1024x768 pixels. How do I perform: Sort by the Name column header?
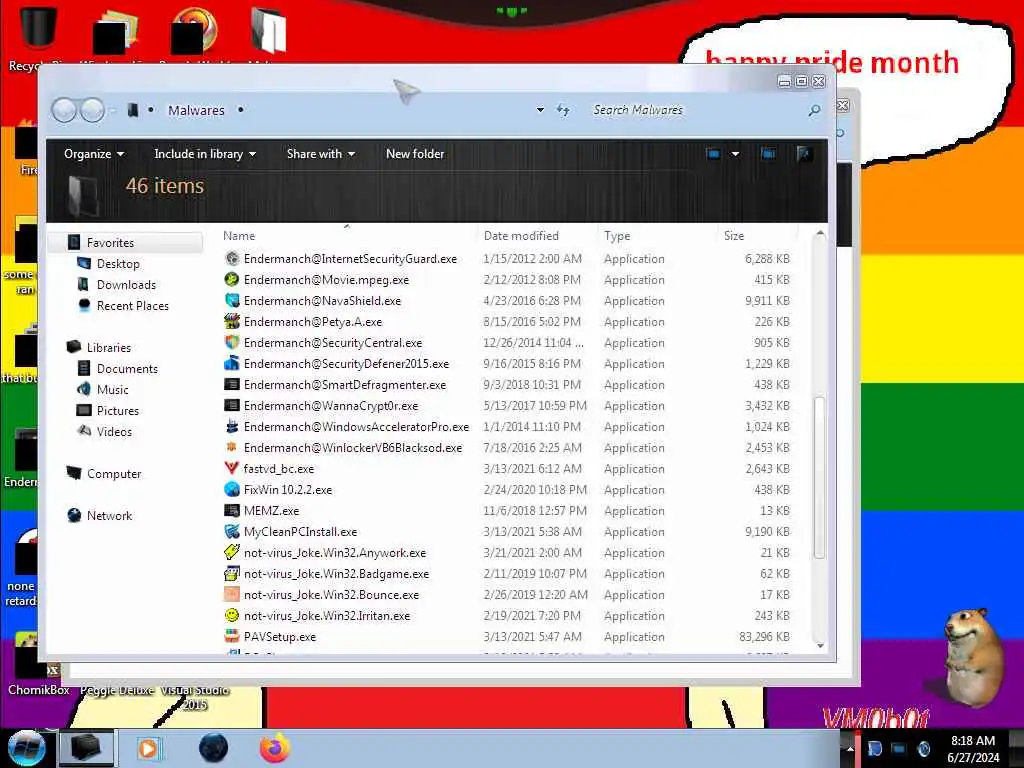[239, 236]
